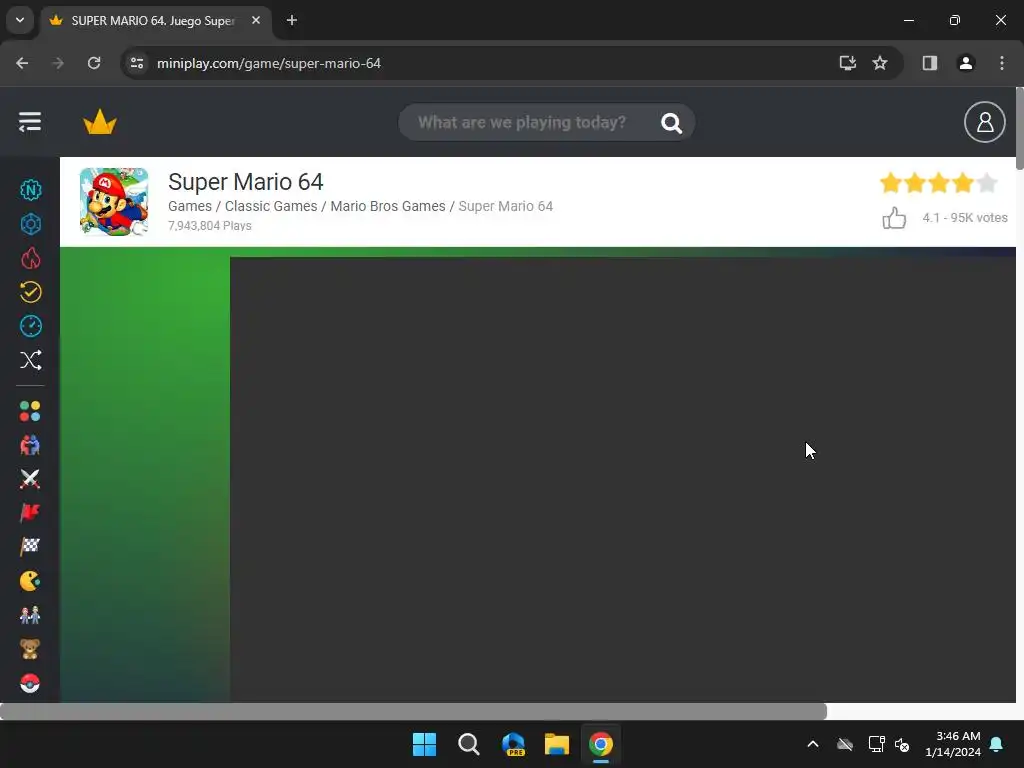Viewport: 1024px width, 768px height.
Task: Open File Explorer from taskbar
Action: [x=557, y=744]
